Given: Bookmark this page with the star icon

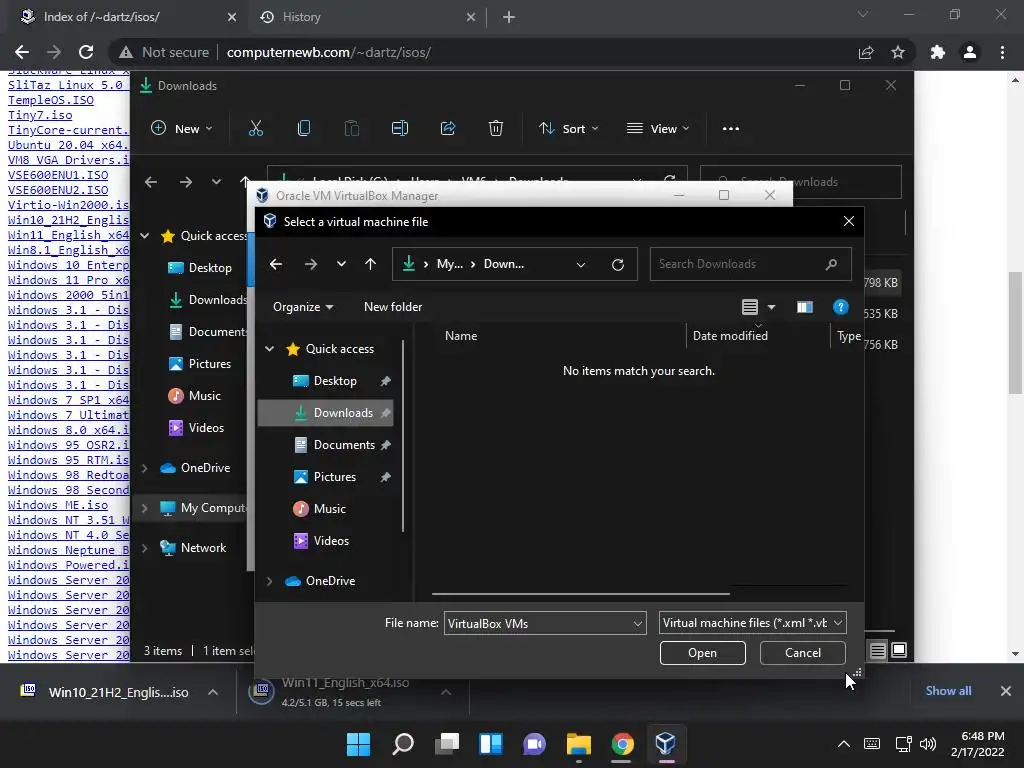Looking at the screenshot, I should (898, 52).
